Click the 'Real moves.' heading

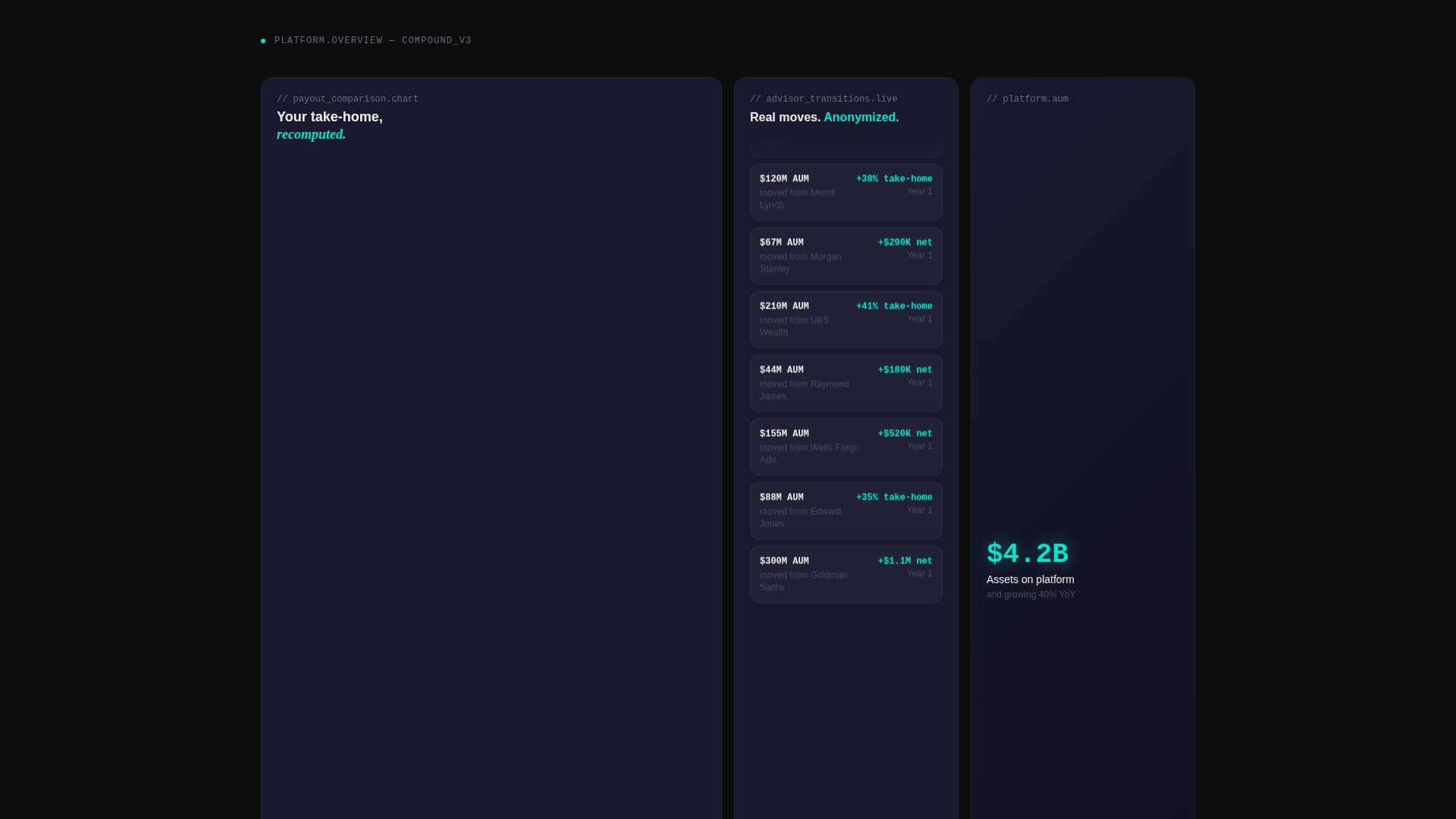point(785,118)
